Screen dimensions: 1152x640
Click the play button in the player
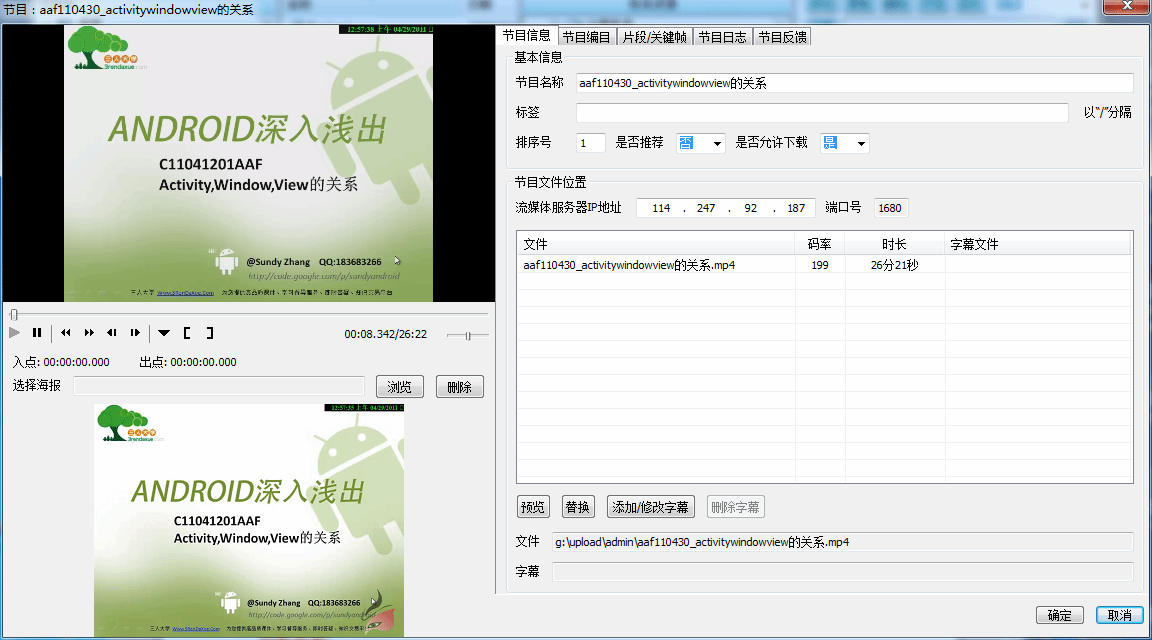tap(14, 333)
